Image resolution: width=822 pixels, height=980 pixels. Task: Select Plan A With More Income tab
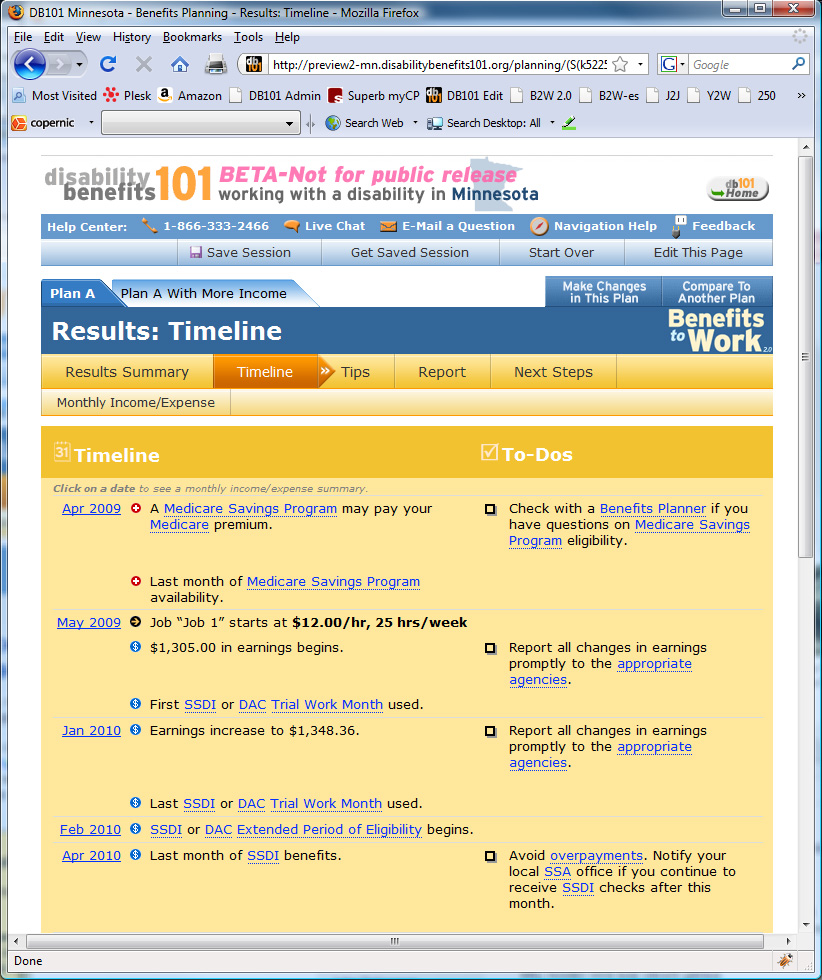click(204, 294)
